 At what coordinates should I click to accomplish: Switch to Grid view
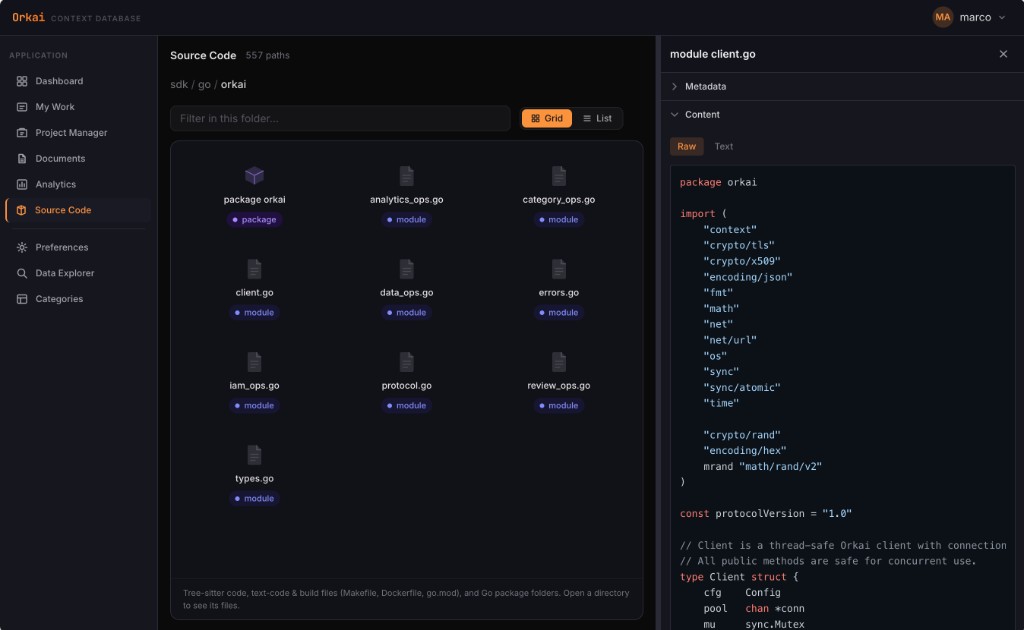[x=547, y=118]
